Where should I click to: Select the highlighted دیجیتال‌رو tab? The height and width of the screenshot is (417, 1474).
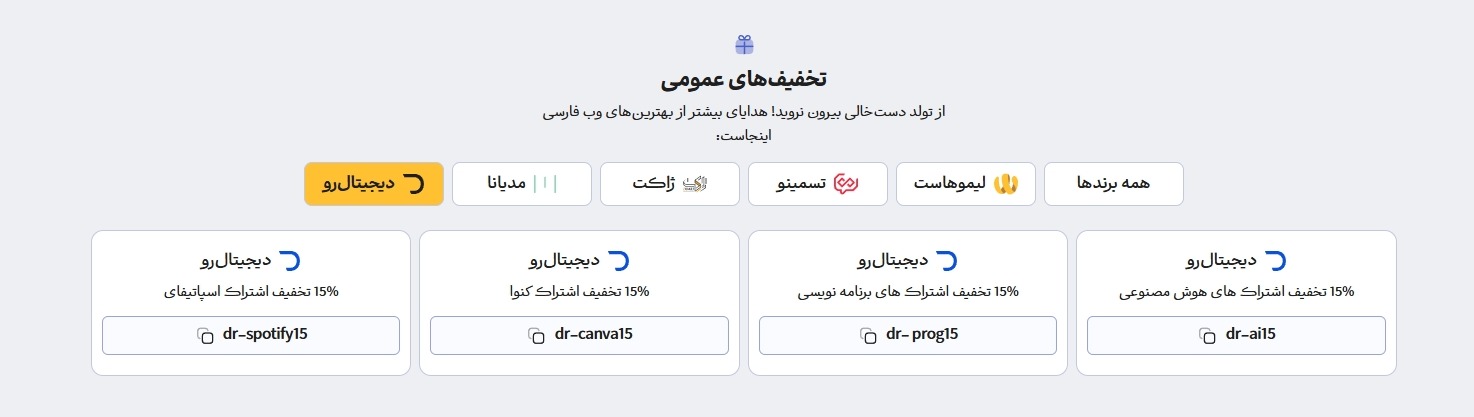click(373, 184)
